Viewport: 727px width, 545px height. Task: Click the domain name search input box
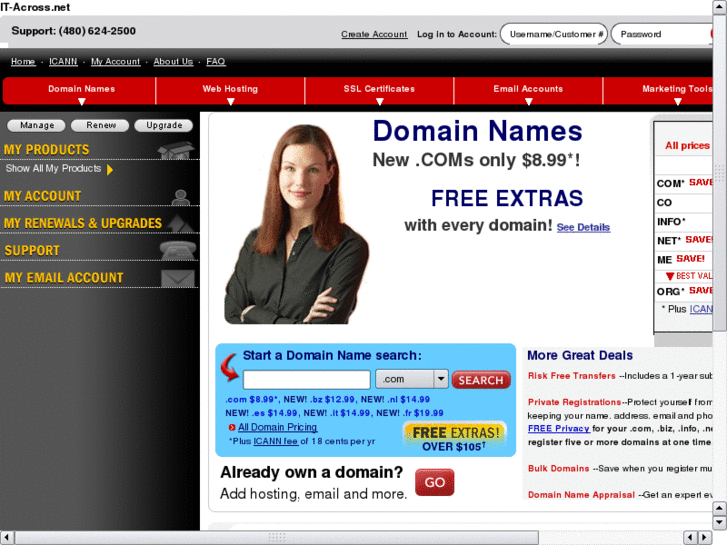(306, 379)
